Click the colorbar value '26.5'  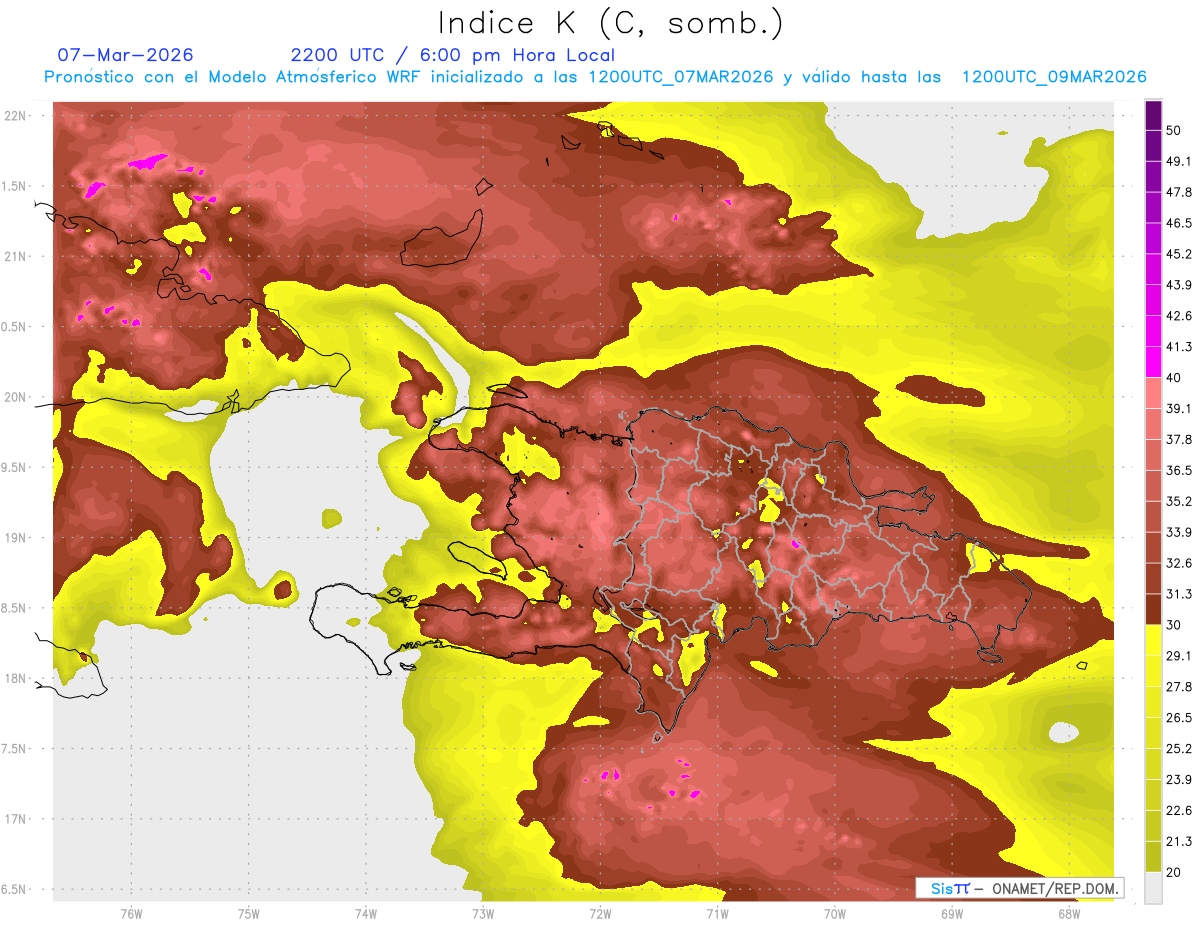pyautogui.click(x=1179, y=717)
